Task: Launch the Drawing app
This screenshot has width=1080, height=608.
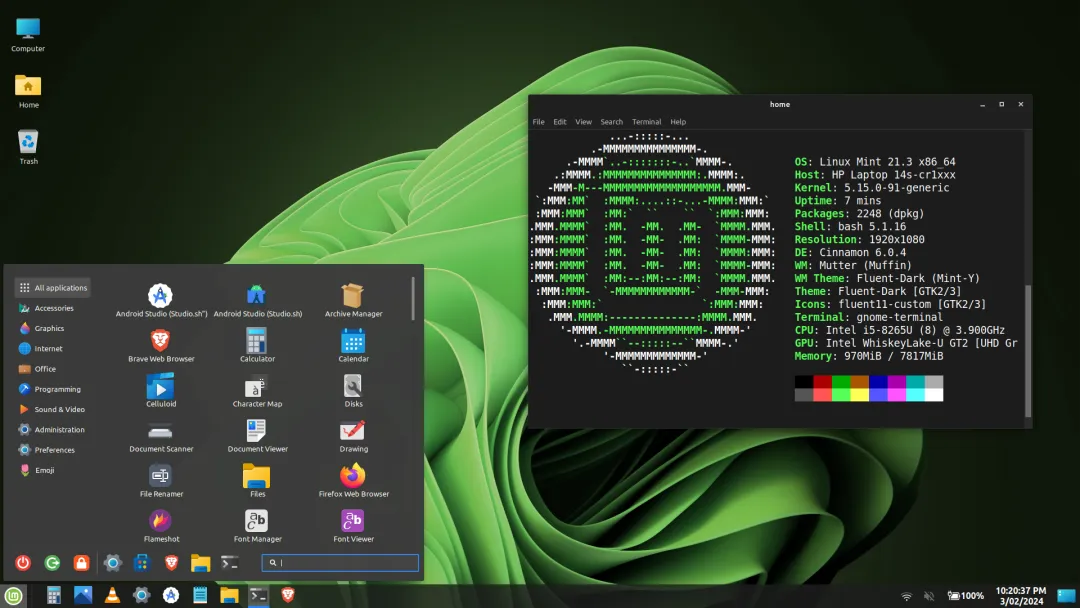Action: [353, 436]
